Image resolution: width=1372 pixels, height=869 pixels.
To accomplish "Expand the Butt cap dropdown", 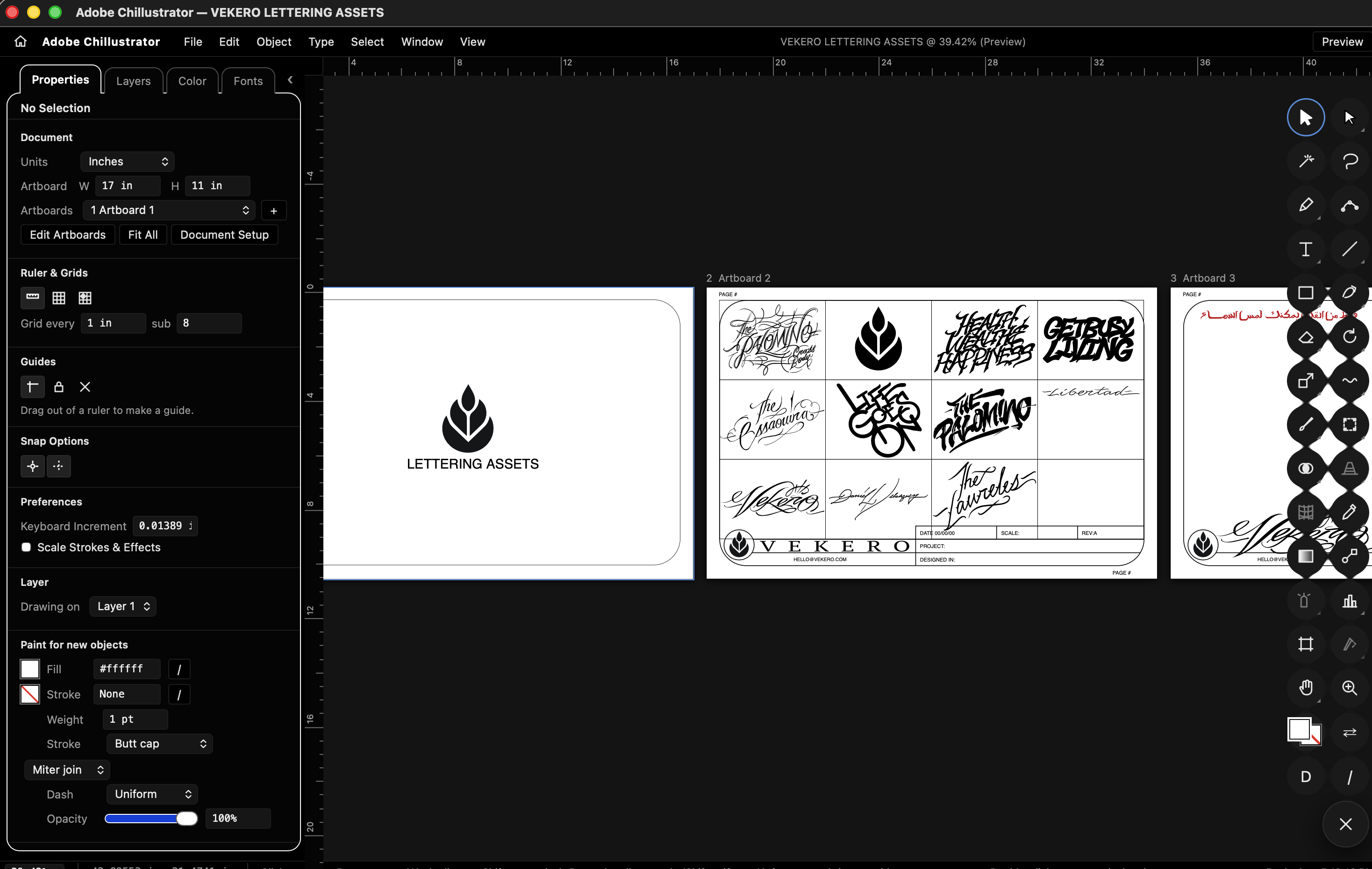I will 159,743.
